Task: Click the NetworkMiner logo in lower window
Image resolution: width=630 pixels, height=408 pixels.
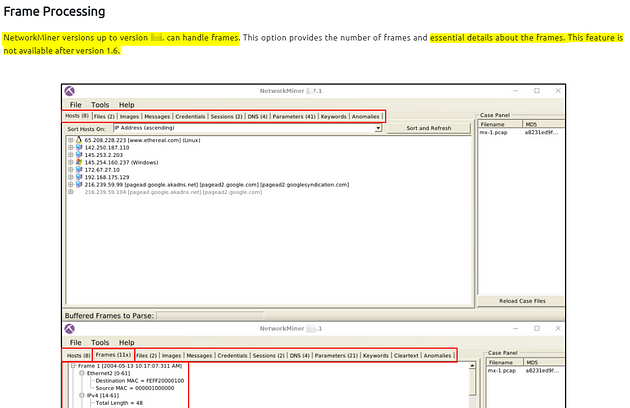Action: point(70,329)
